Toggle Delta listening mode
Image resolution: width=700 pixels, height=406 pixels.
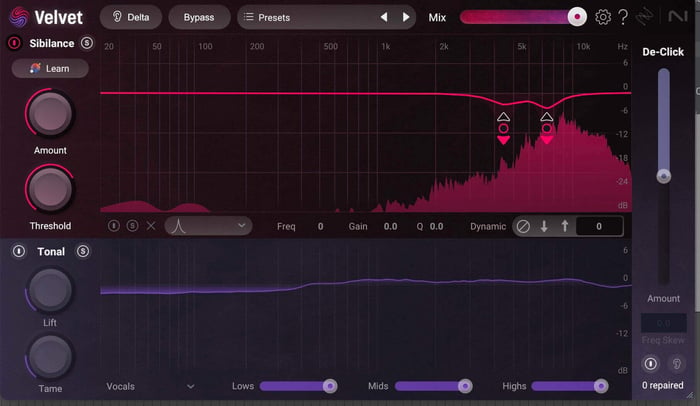(x=131, y=17)
